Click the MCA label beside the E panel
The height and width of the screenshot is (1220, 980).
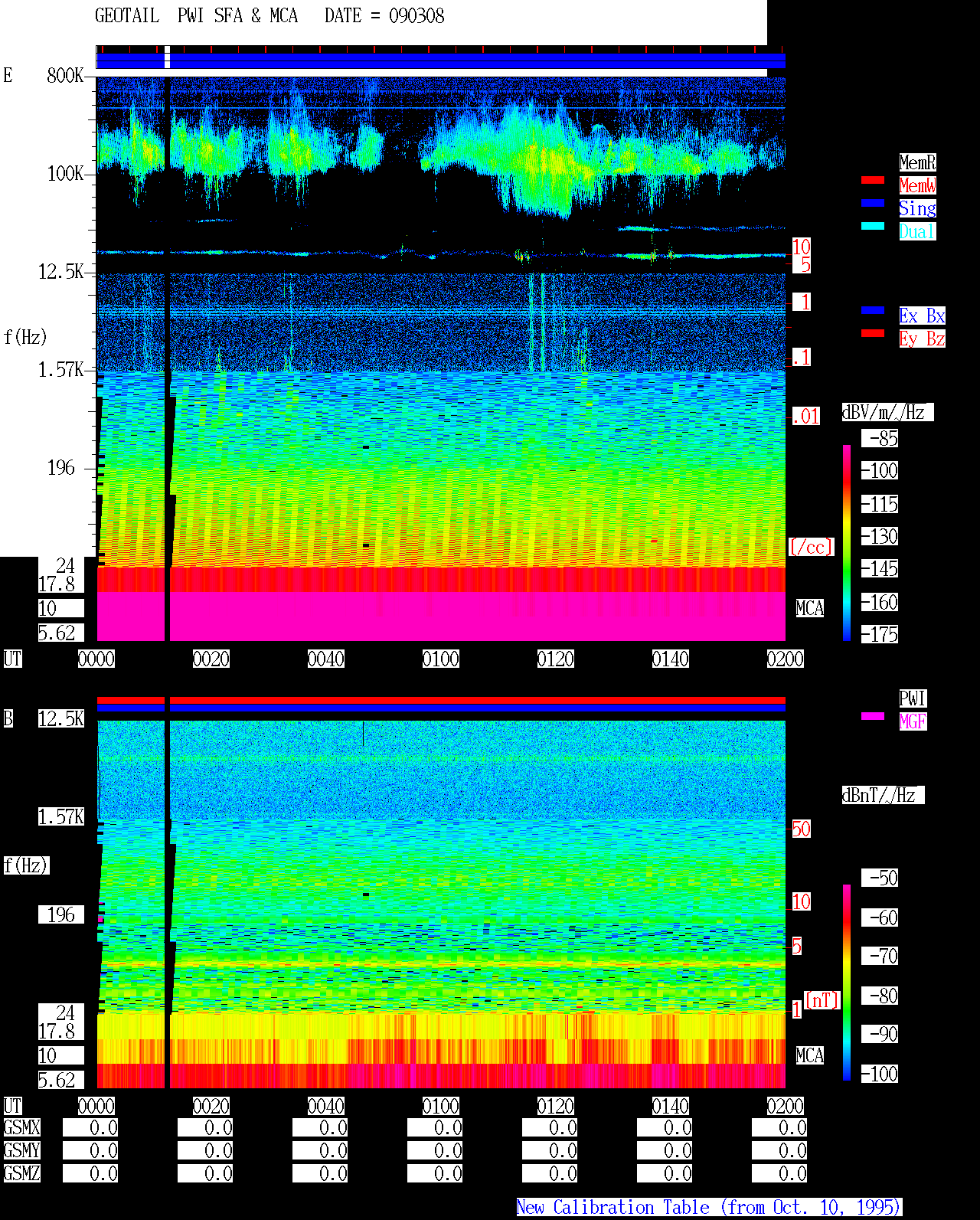click(810, 608)
